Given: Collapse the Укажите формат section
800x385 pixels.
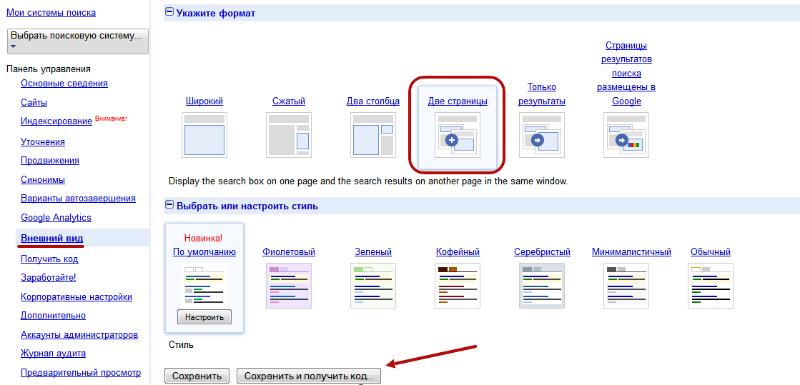Looking at the screenshot, I should click(x=169, y=13).
